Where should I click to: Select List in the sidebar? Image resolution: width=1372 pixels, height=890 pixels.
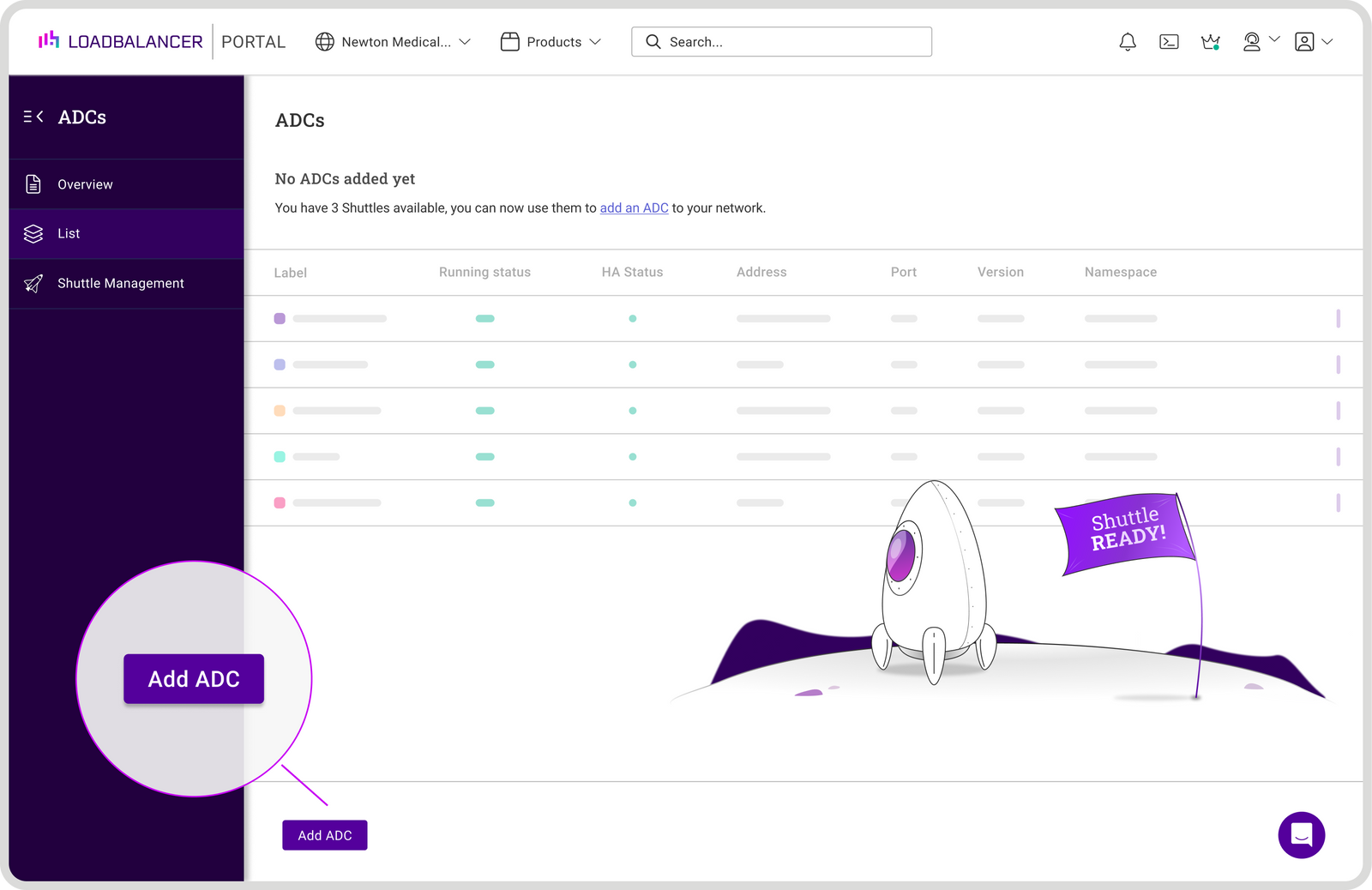pos(69,233)
